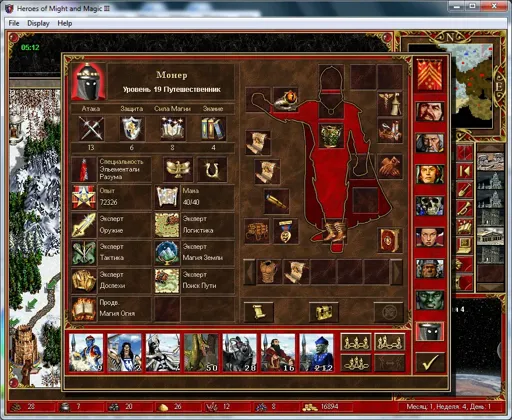Select the creature stack showing 212

(316, 353)
